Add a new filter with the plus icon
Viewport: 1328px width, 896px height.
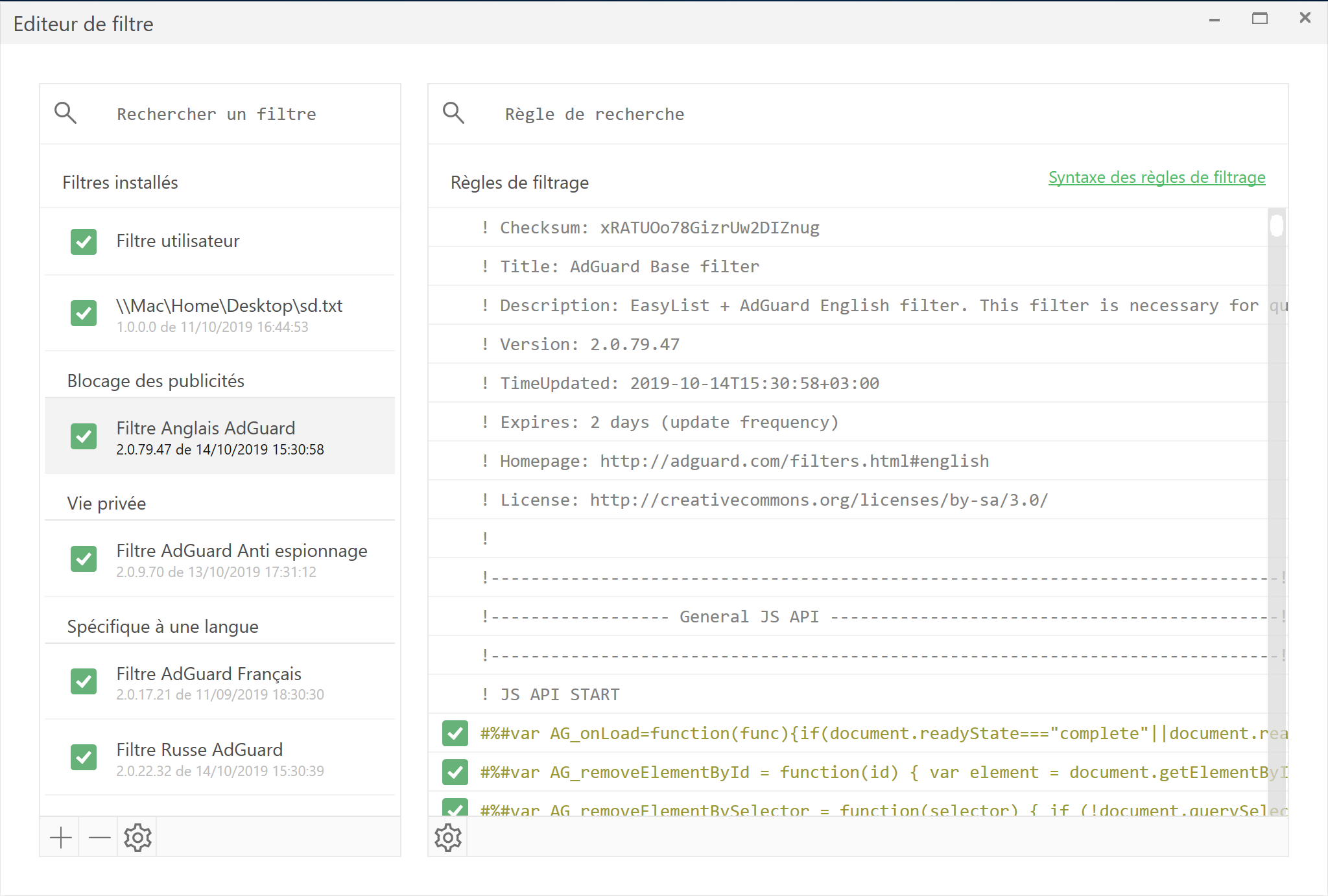60,837
